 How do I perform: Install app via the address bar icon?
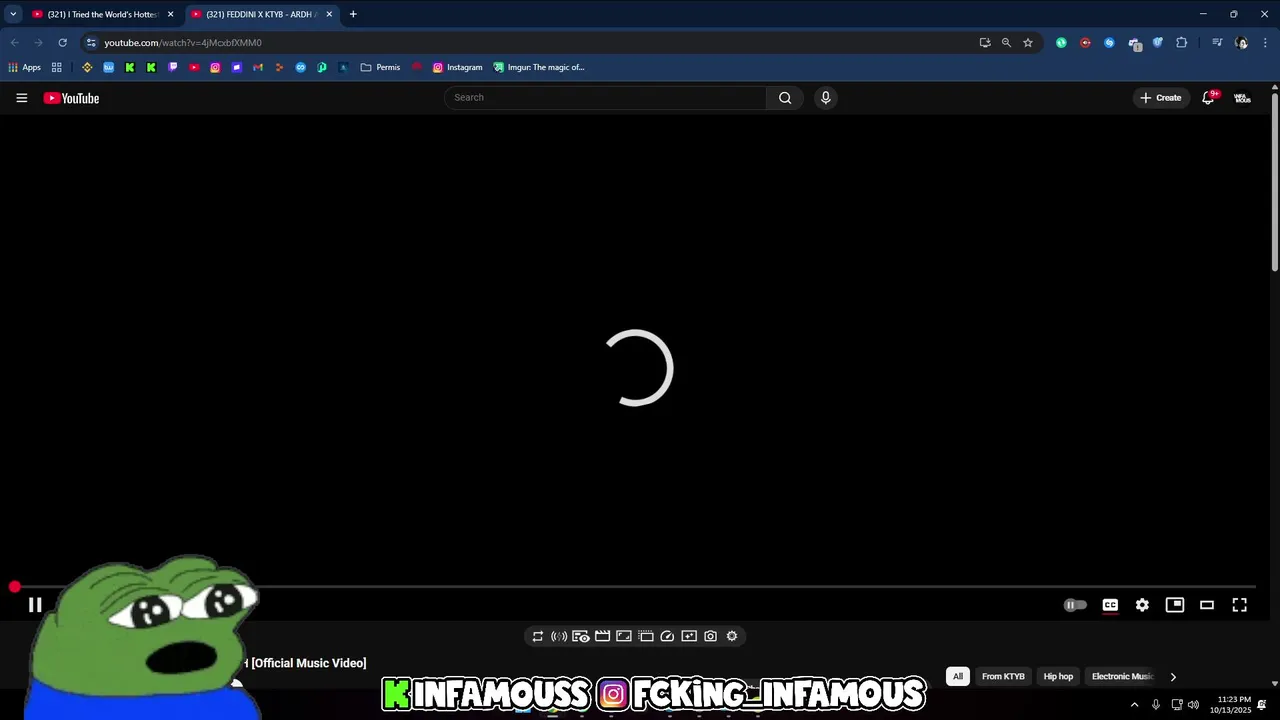point(985,43)
